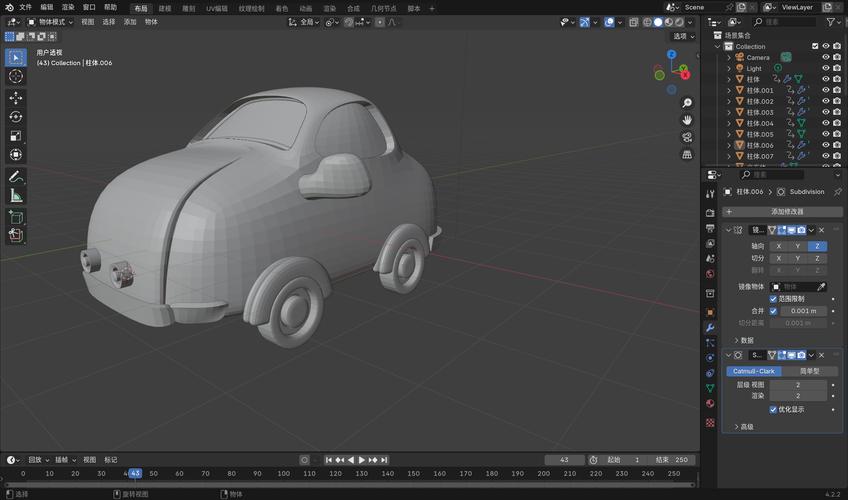Screen dimensions: 848x500
Task: Uncheck the 范围限制 checkbox
Action: (773, 299)
